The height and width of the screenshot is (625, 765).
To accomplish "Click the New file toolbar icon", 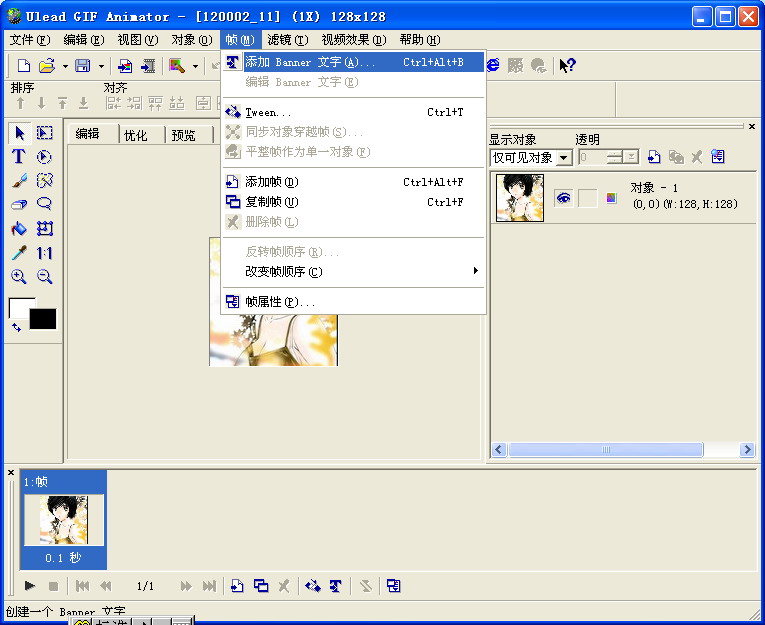I will (23, 65).
